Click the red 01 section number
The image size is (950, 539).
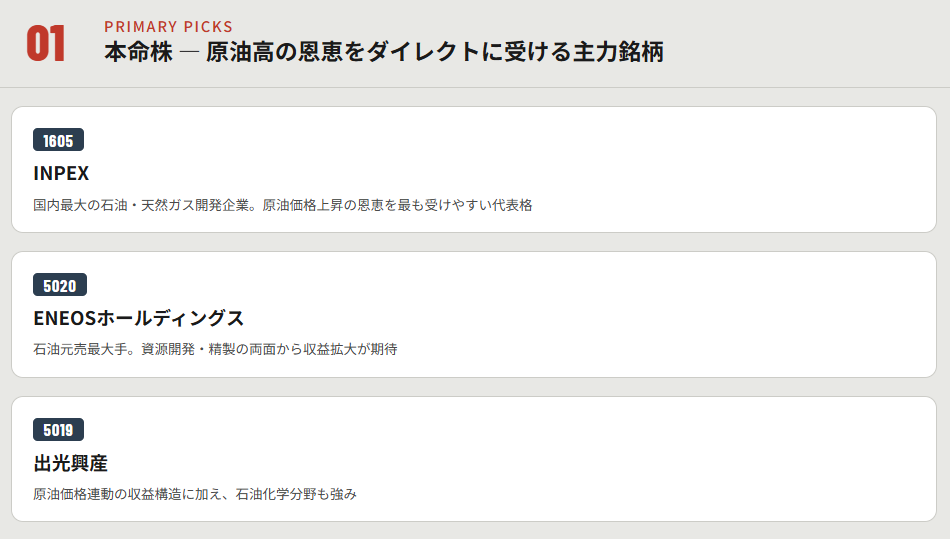click(x=46, y=44)
